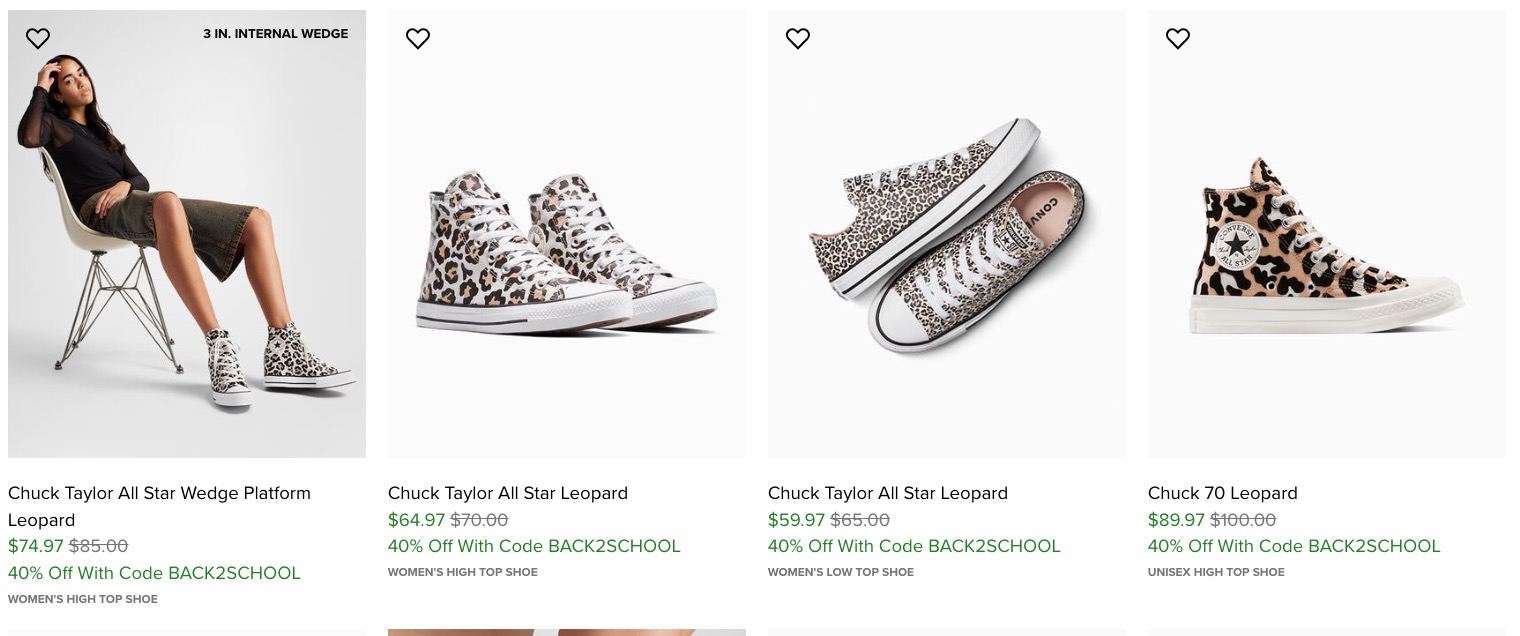Viewport: 1520px width, 636px height.
Task: Click the $89.97 sale price
Action: coord(1176,520)
